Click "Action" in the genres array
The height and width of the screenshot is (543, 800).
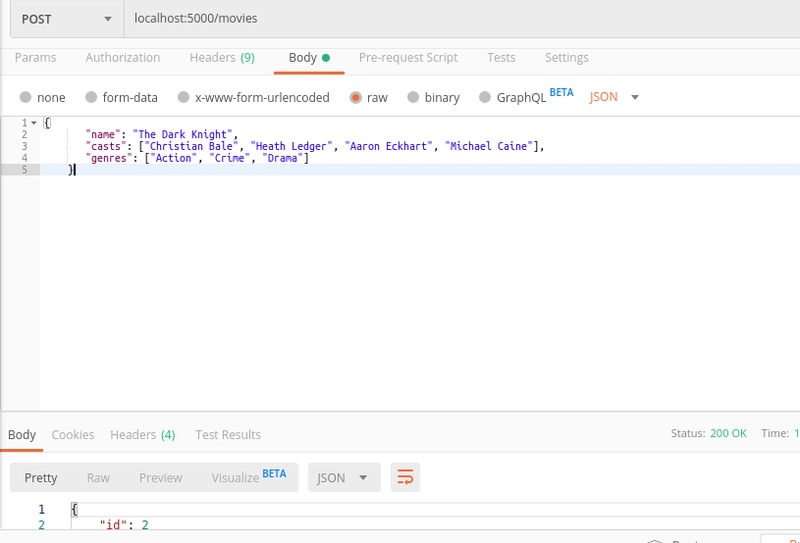click(173, 158)
